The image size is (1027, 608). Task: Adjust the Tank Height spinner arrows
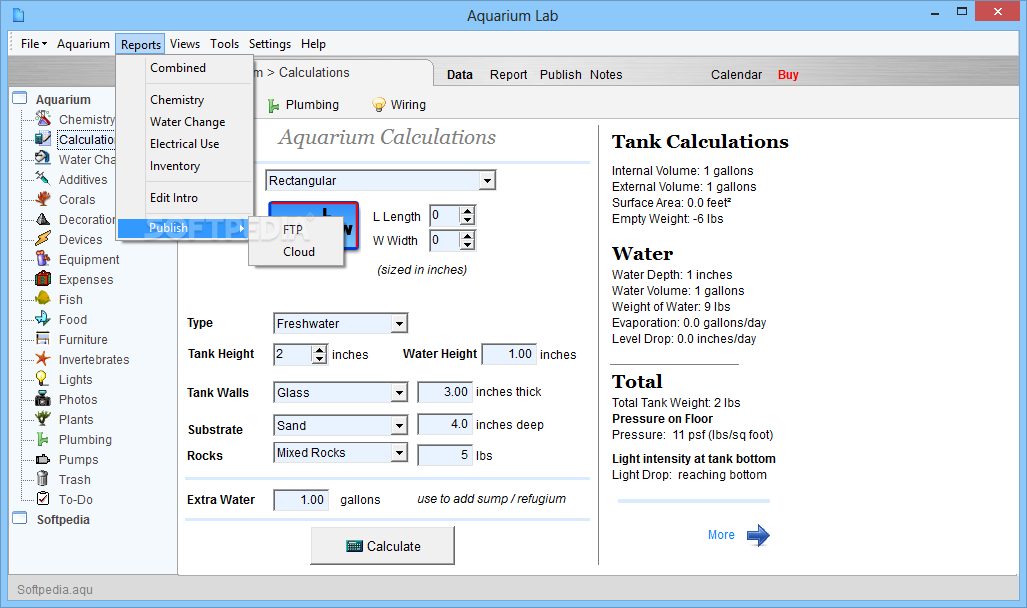(319, 354)
